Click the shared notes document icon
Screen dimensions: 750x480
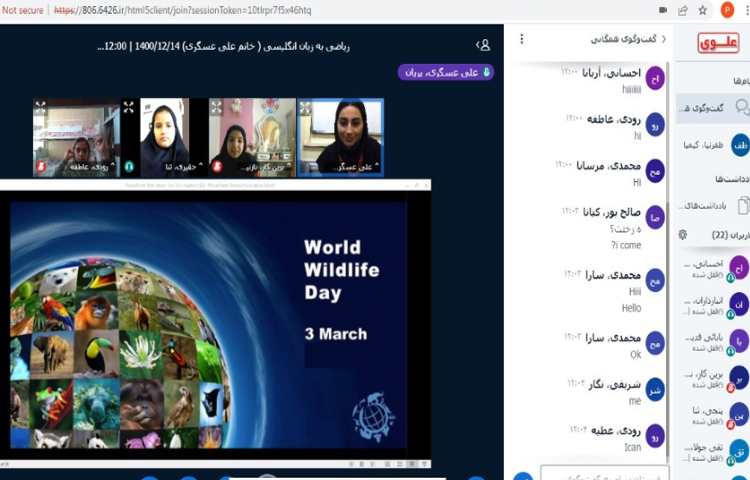(742, 205)
